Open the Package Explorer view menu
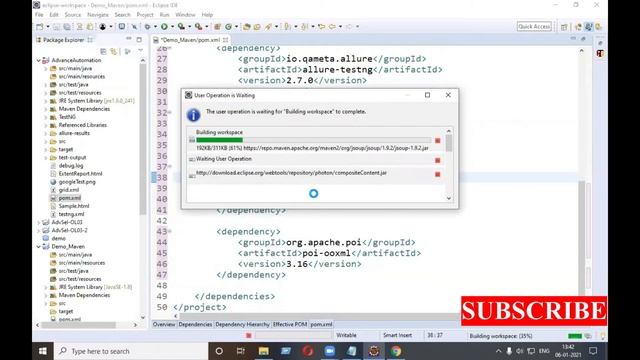This screenshot has height=360, width=640. 140,51
